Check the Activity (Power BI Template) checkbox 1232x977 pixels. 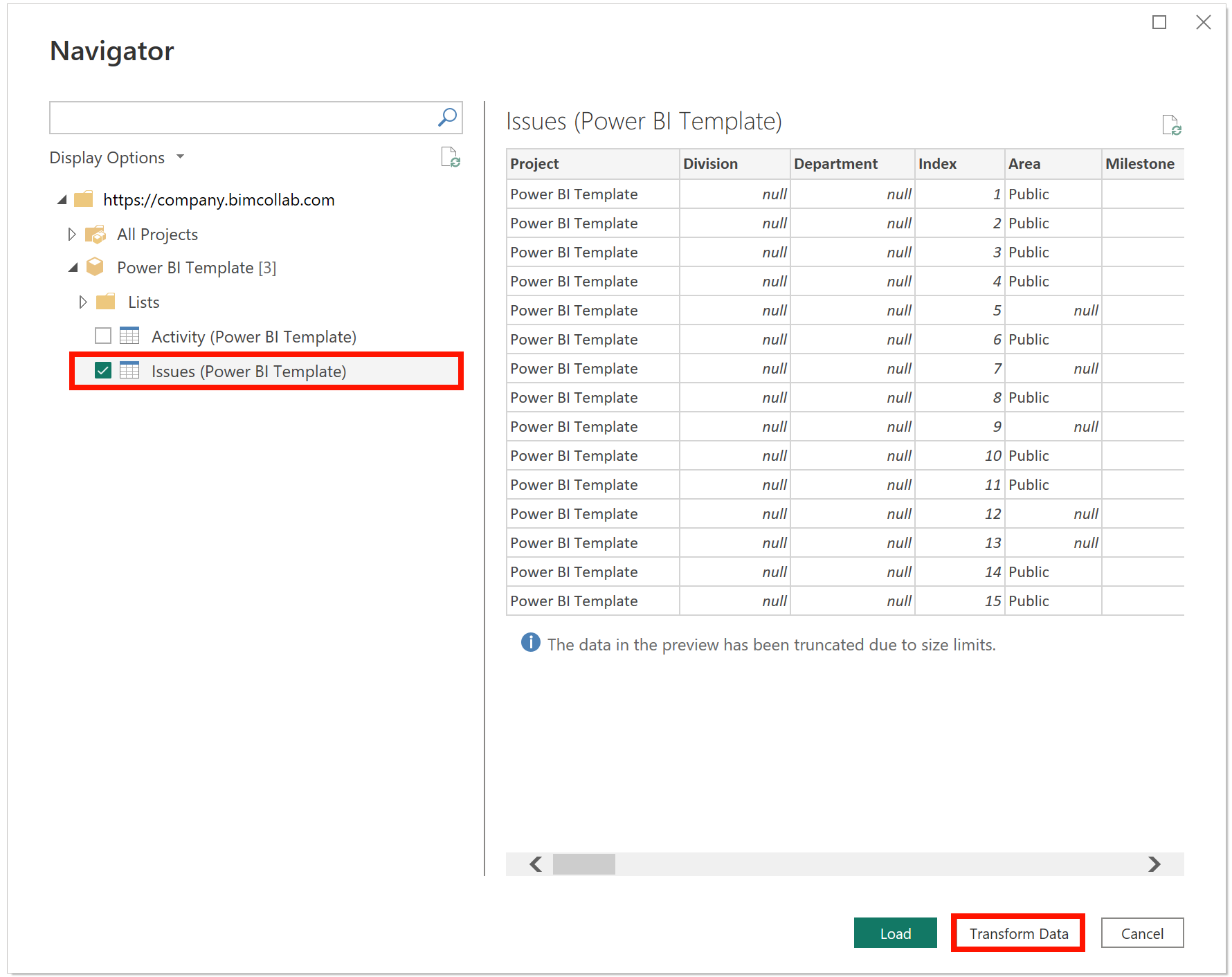click(103, 336)
